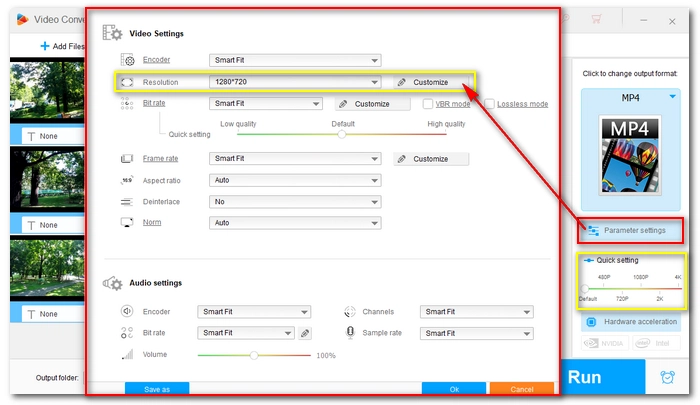Screen dimensions: 700x405
Task: Open the Resolution dropdown showing 1280*720
Action: tap(294, 82)
